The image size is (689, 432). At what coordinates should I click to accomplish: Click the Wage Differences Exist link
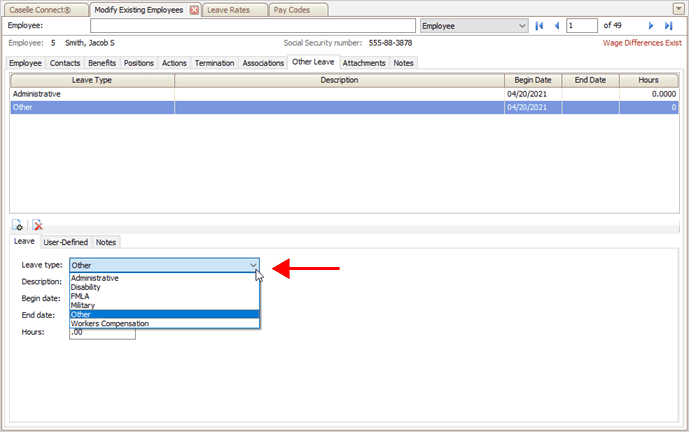[x=642, y=44]
